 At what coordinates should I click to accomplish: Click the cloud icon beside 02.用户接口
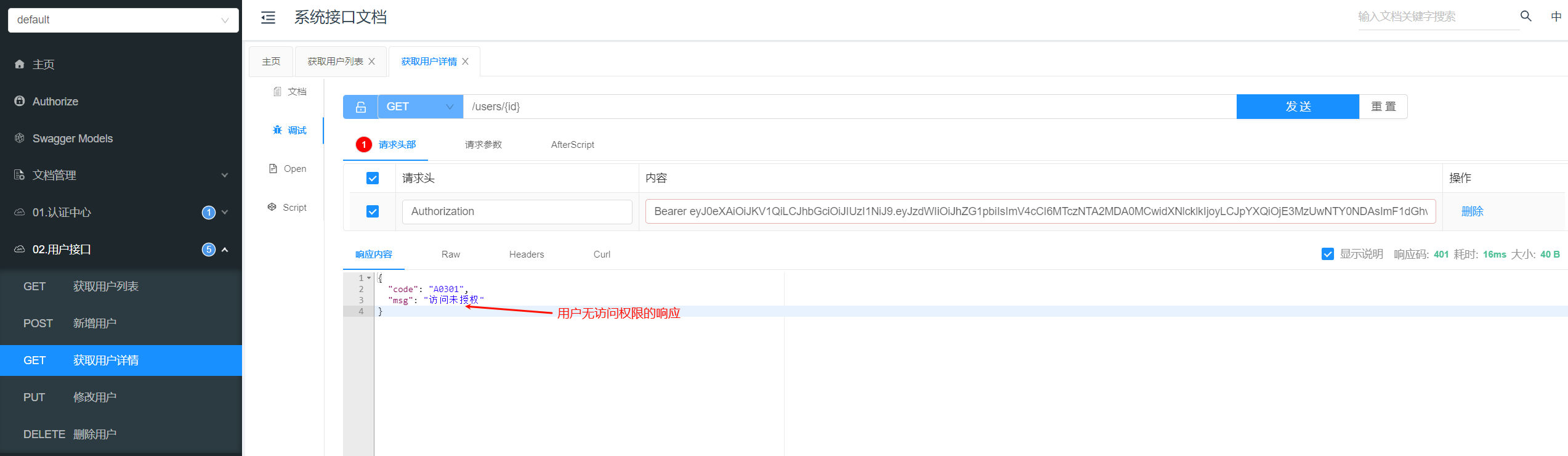(20, 249)
